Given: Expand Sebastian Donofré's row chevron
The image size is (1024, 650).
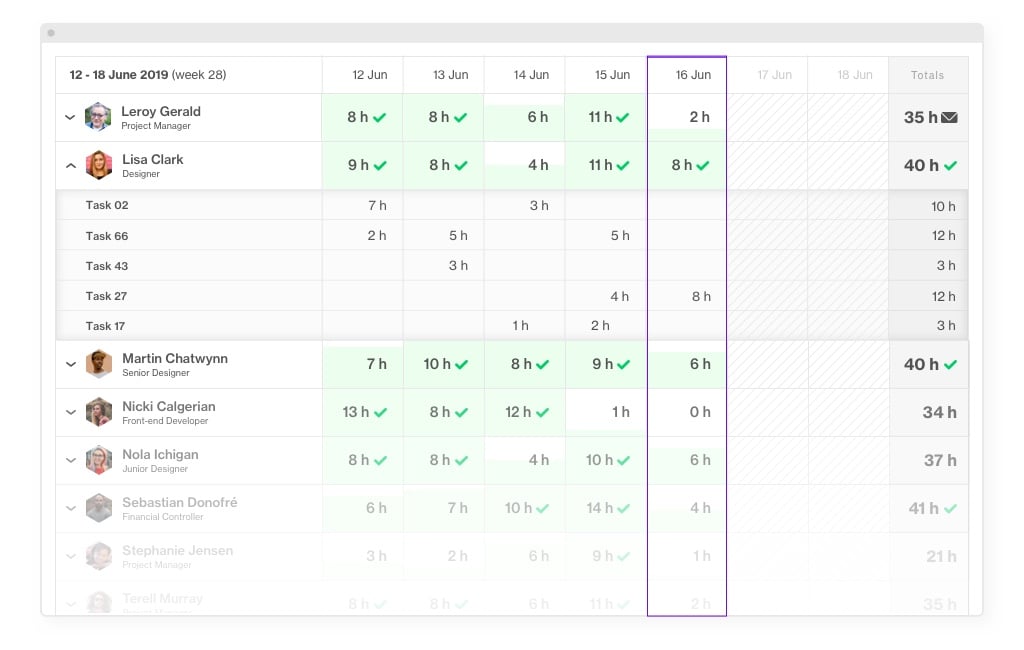Looking at the screenshot, I should pyautogui.click(x=71, y=508).
